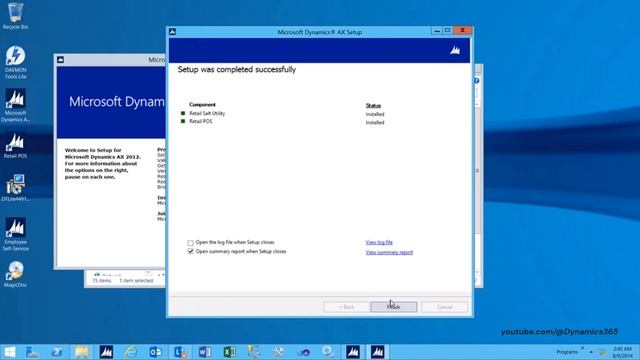Open Lync from the taskbar
The height and width of the screenshot is (360, 640).
click(180, 352)
